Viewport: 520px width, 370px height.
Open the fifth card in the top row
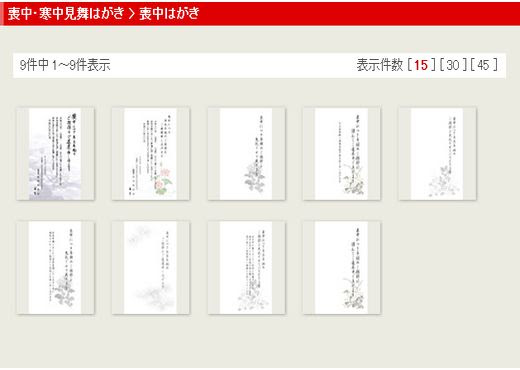coord(437,154)
